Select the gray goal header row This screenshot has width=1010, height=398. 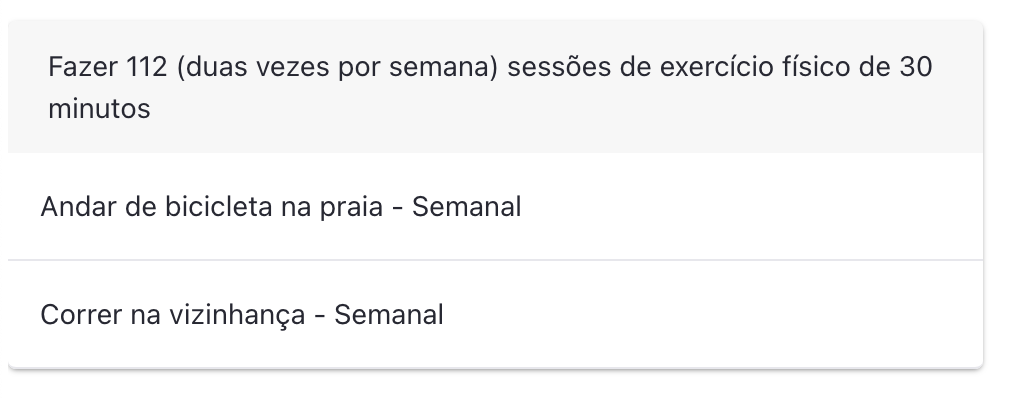click(x=495, y=86)
